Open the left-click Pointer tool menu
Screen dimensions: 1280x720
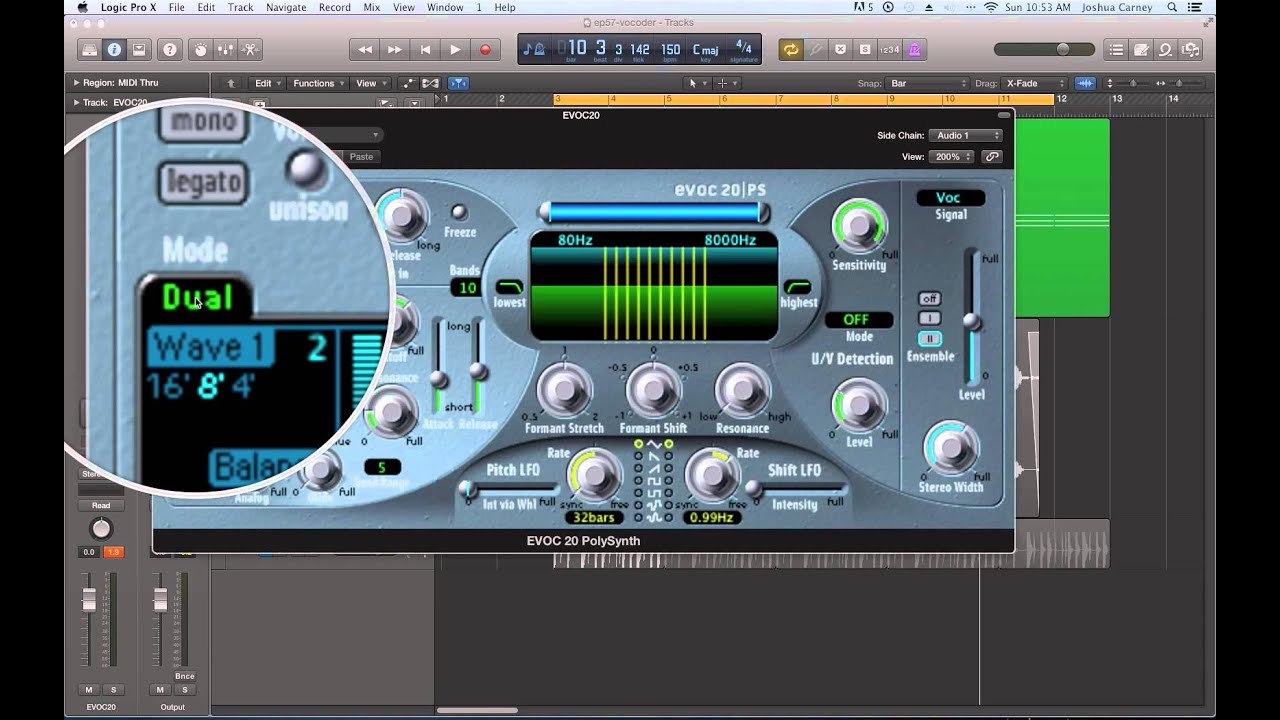[x=697, y=83]
